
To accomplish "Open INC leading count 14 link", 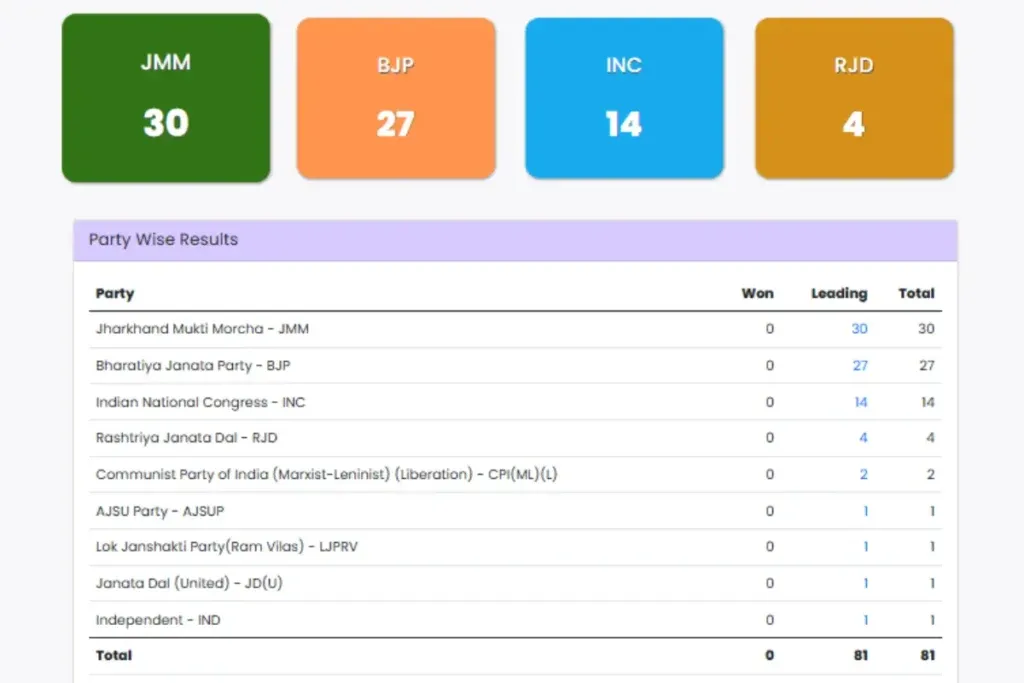I will [x=861, y=402].
